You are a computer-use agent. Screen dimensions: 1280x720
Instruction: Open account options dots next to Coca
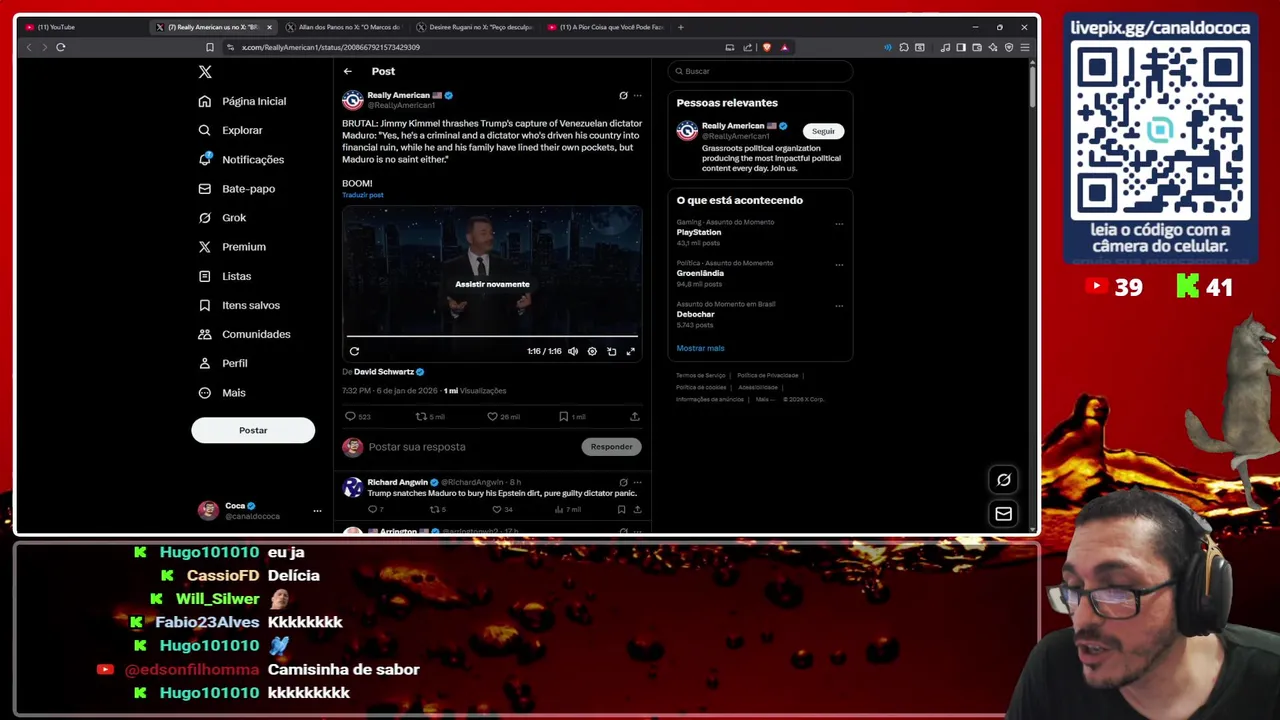[x=317, y=511]
